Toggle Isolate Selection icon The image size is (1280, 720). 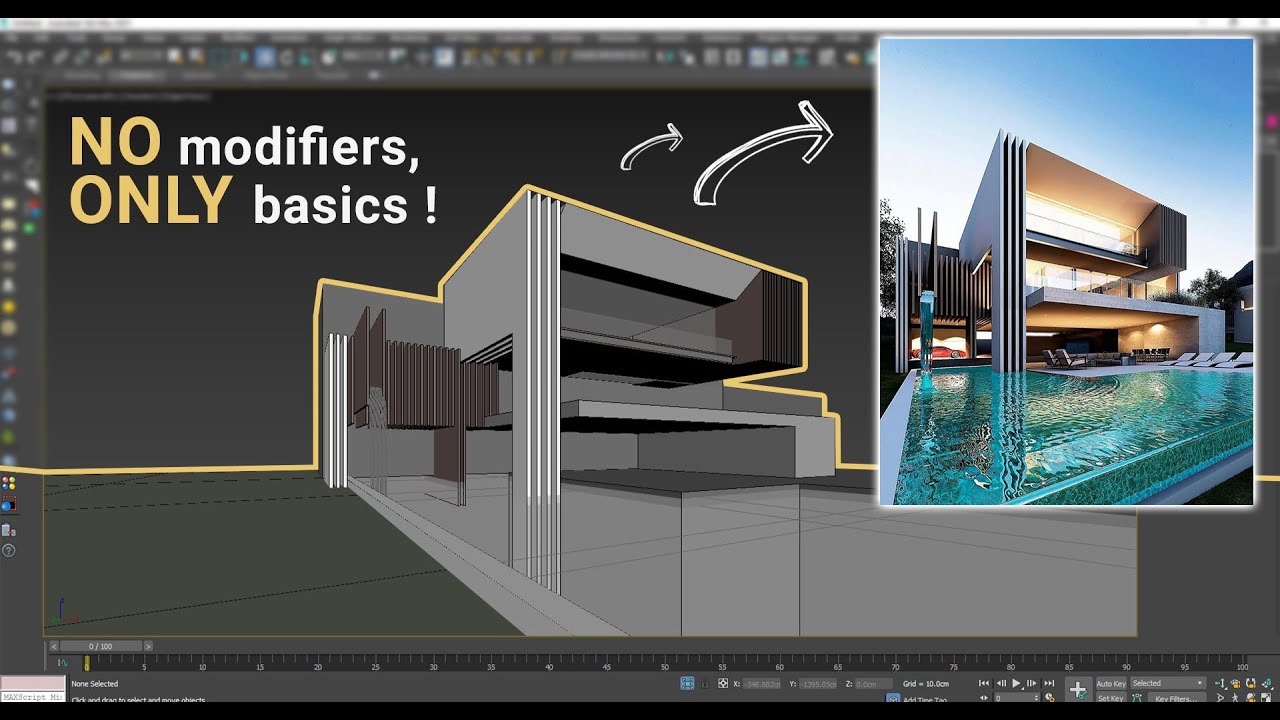click(687, 683)
